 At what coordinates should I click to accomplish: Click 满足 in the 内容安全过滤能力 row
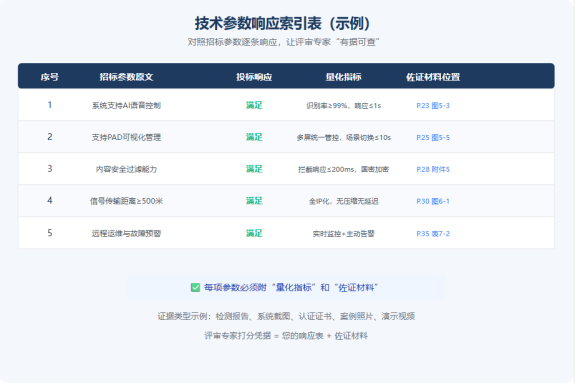[254, 169]
